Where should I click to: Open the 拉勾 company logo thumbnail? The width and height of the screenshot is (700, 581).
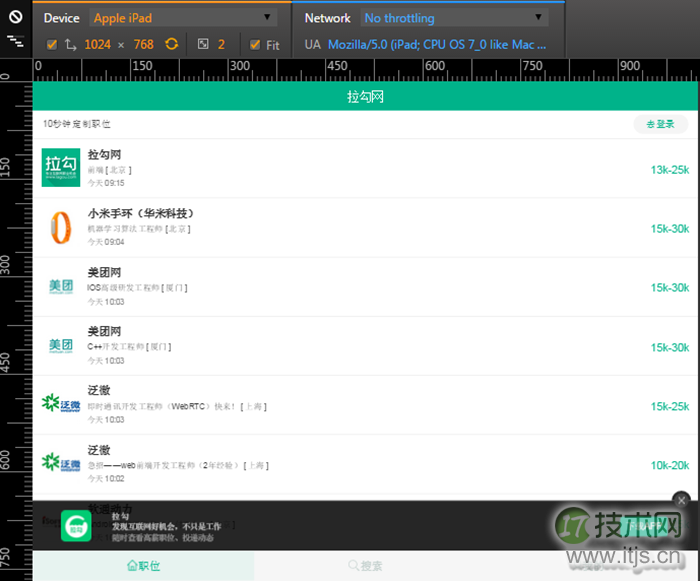point(61,167)
